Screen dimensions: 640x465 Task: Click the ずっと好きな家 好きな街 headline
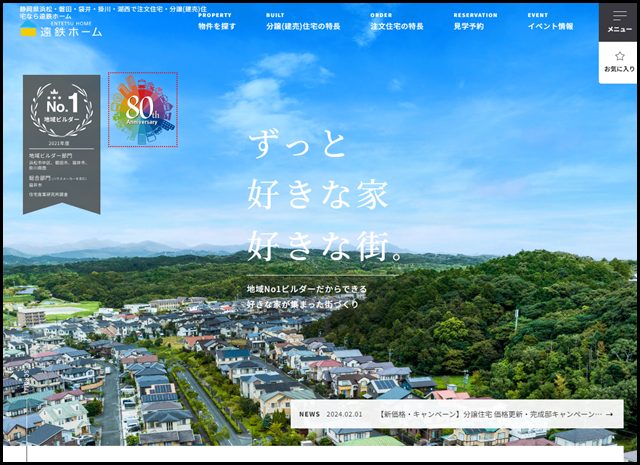324,197
